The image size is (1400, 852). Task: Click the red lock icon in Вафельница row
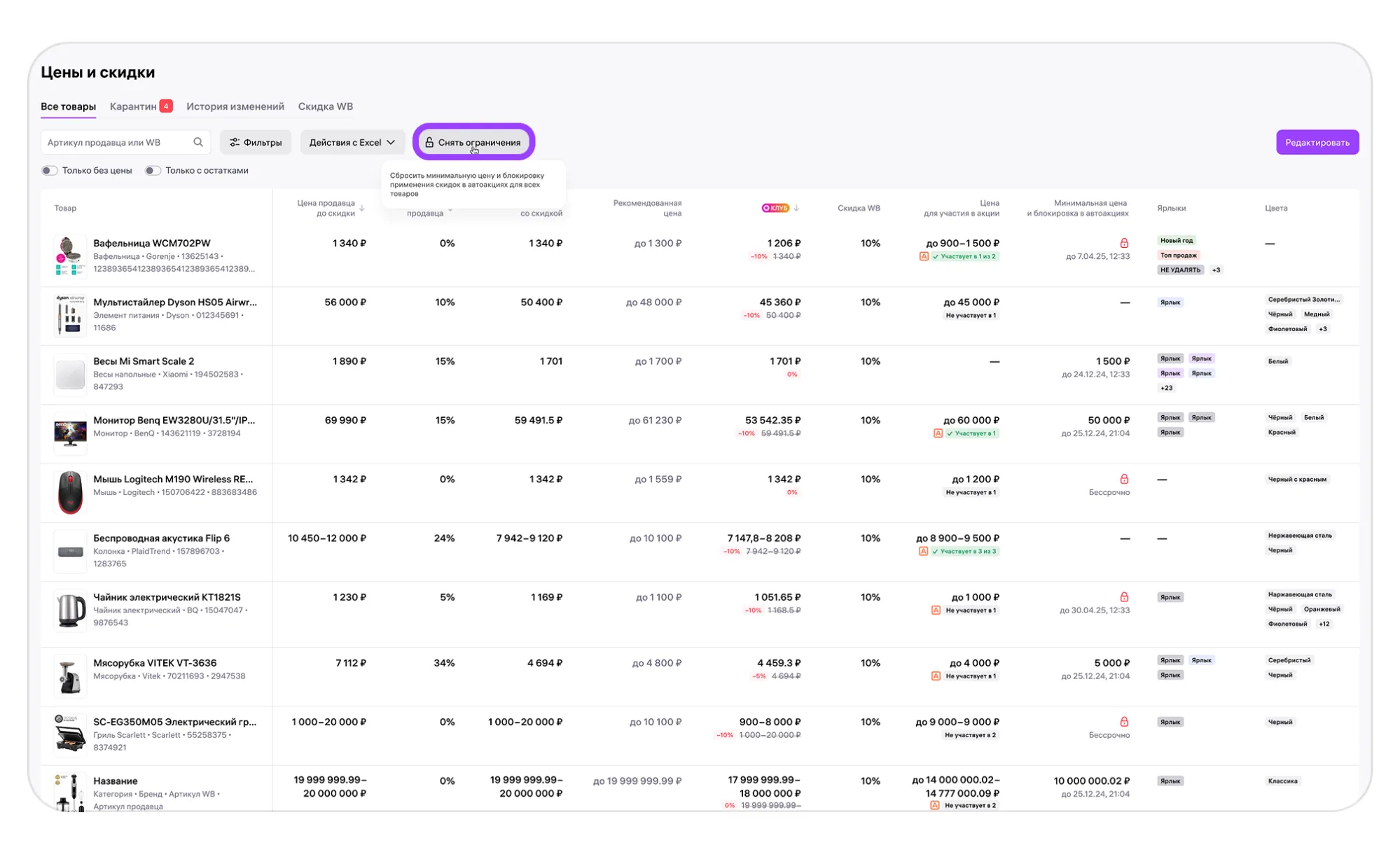(1123, 243)
